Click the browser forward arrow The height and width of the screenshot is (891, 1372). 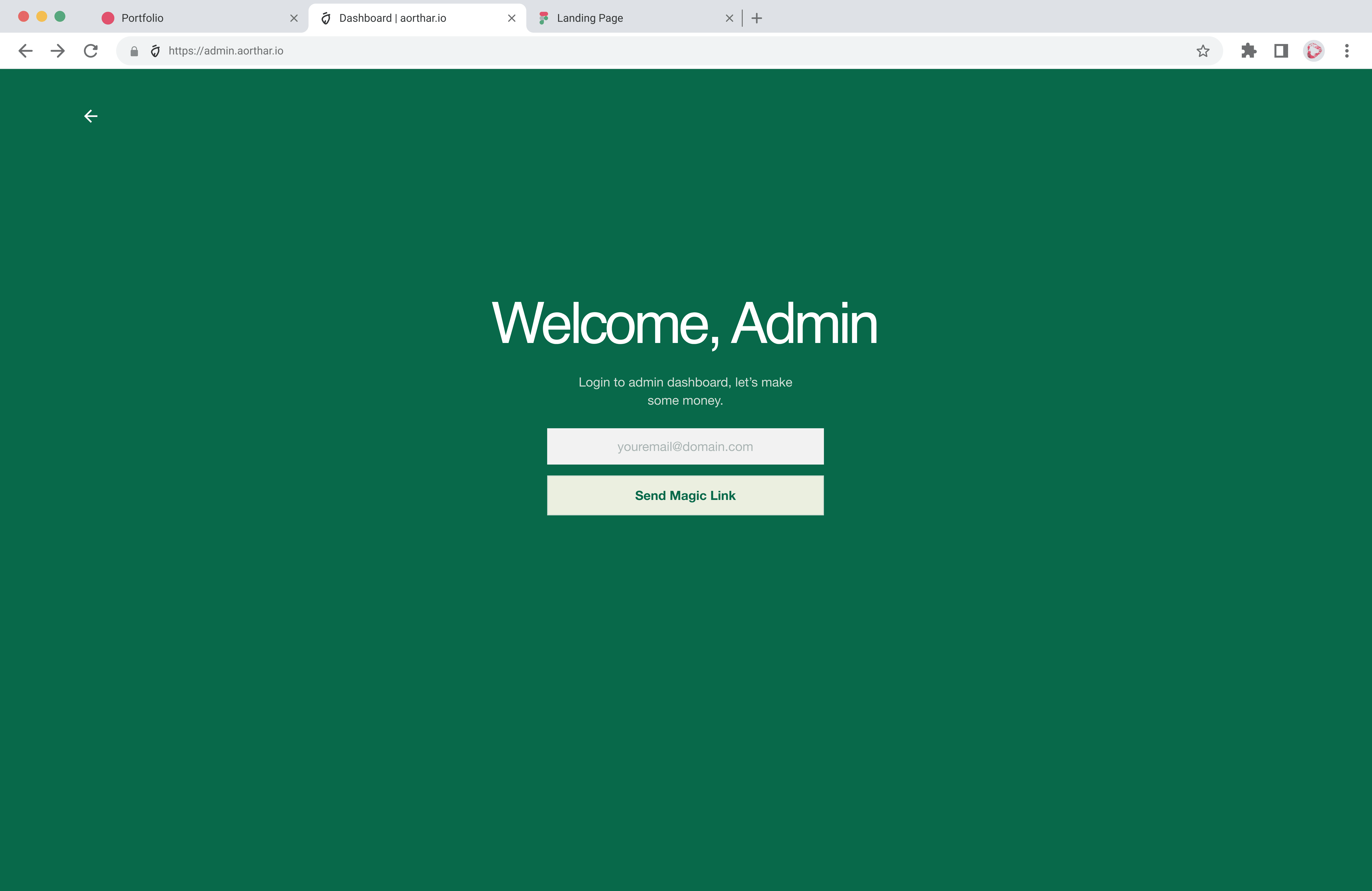[58, 51]
